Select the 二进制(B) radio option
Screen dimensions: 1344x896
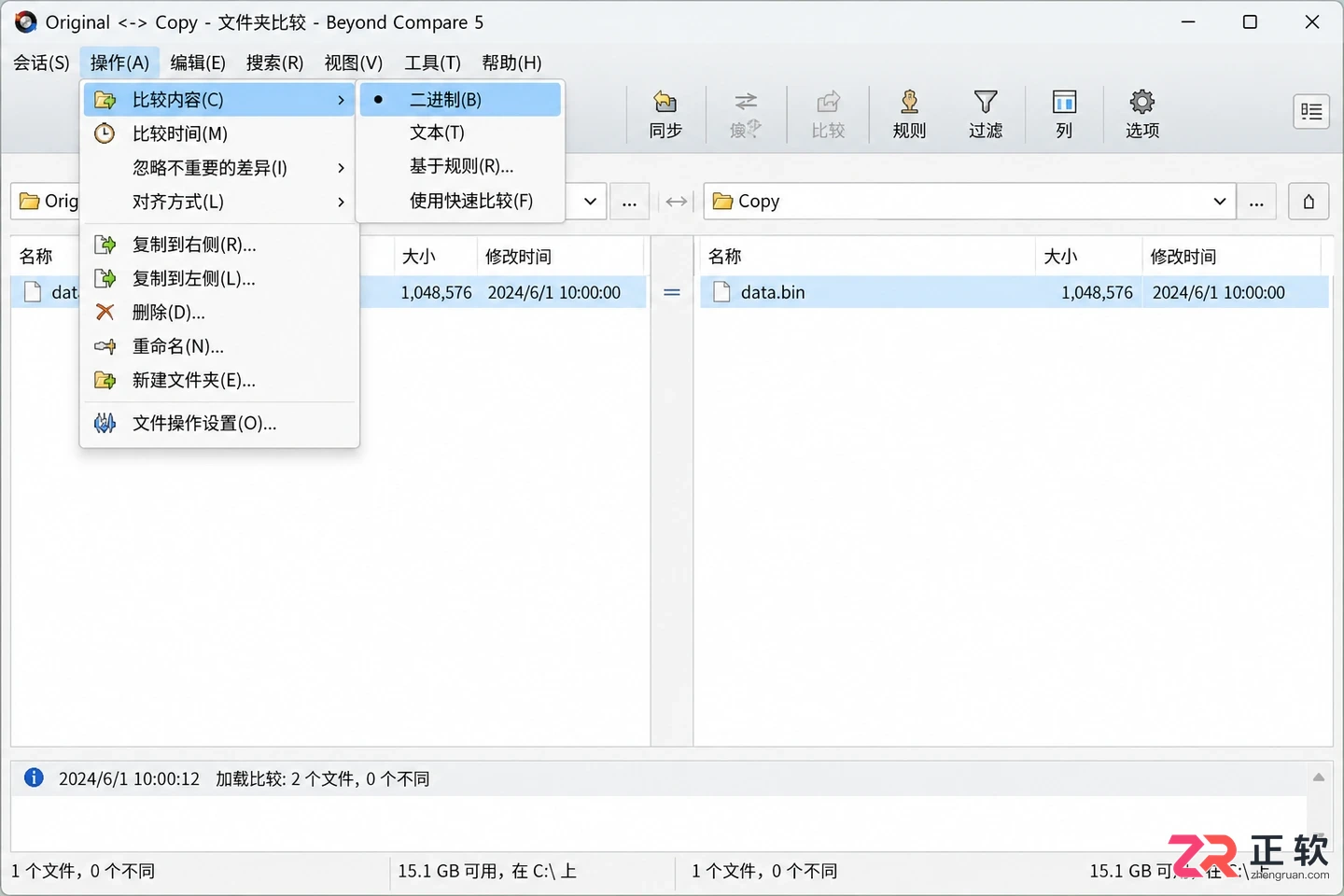pyautogui.click(x=460, y=100)
